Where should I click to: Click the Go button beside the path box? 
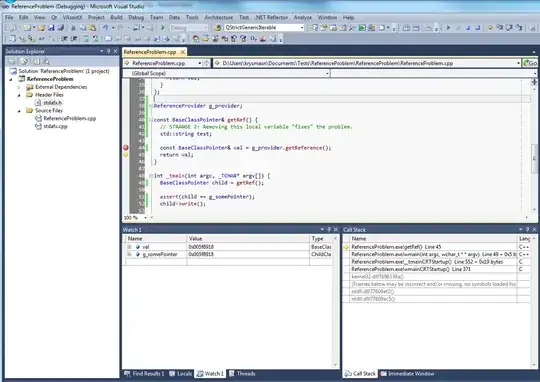click(x=530, y=63)
